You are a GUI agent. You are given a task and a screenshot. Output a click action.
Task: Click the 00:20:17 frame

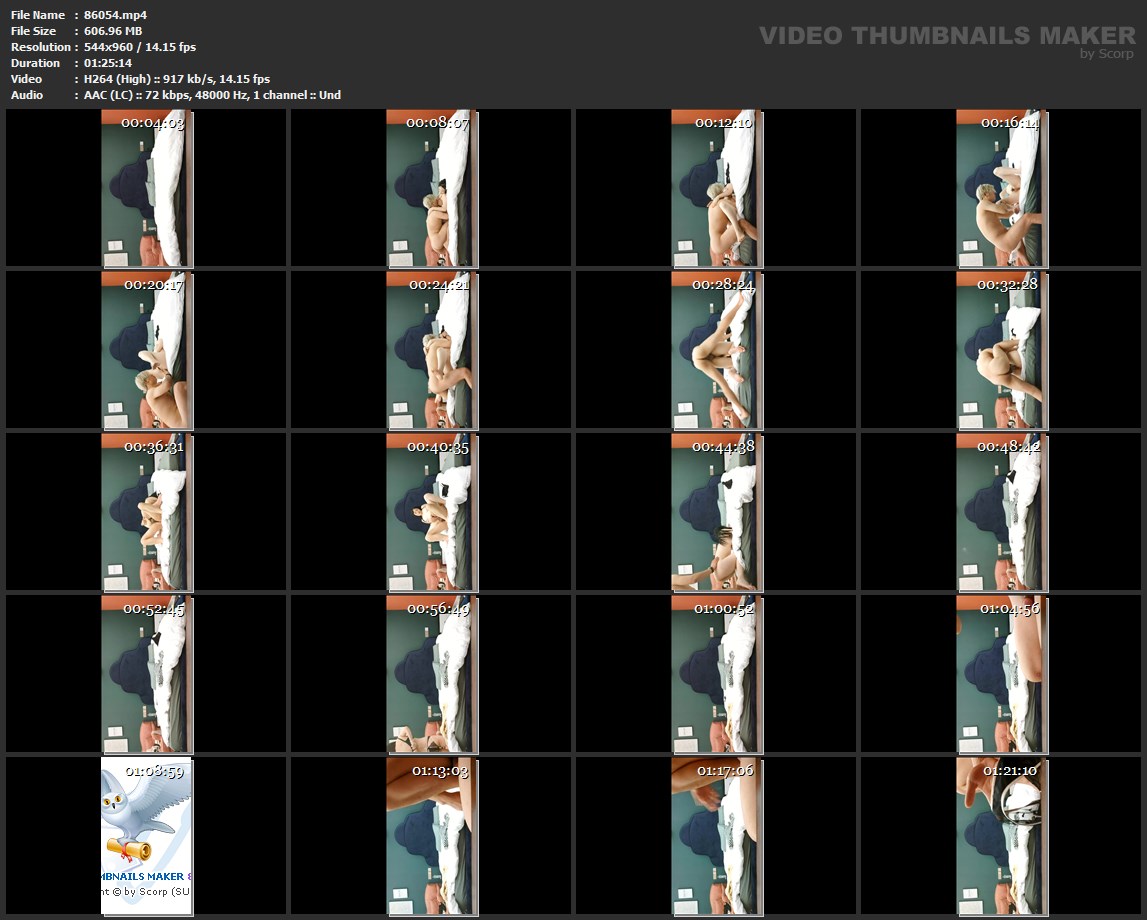click(146, 350)
